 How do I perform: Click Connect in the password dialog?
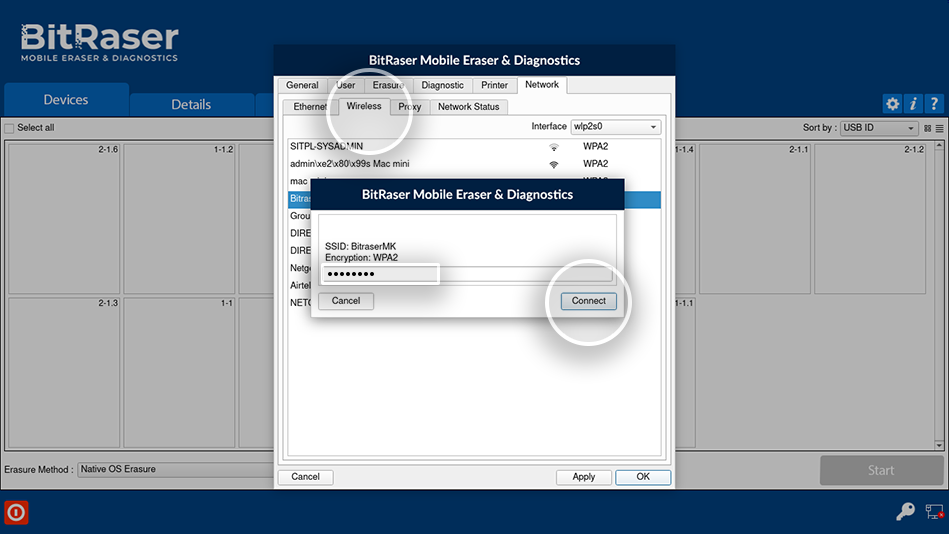pyautogui.click(x=588, y=301)
